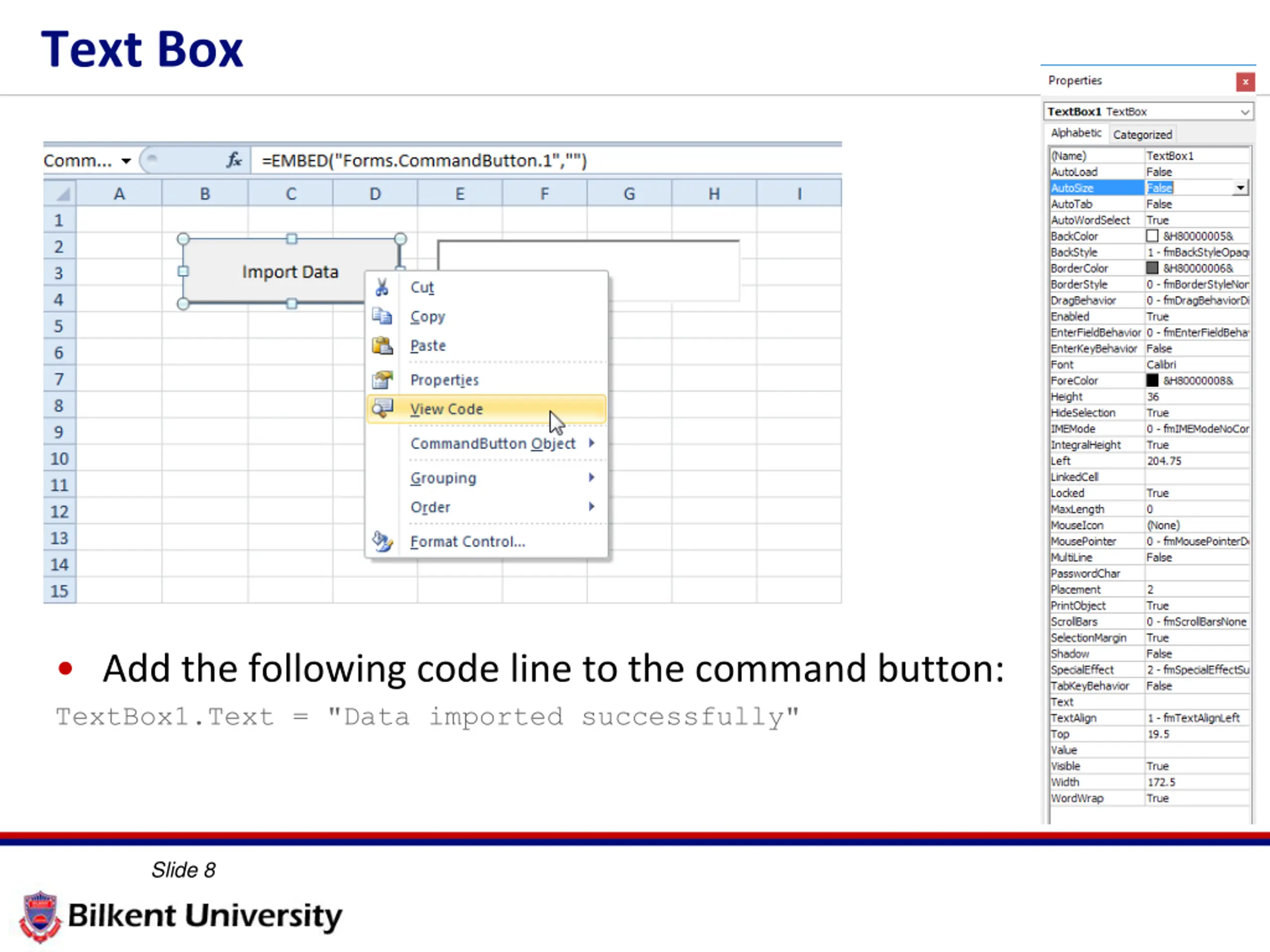Screen dimensions: 1270x952
Task: Close the Properties window
Action: click(x=1245, y=82)
